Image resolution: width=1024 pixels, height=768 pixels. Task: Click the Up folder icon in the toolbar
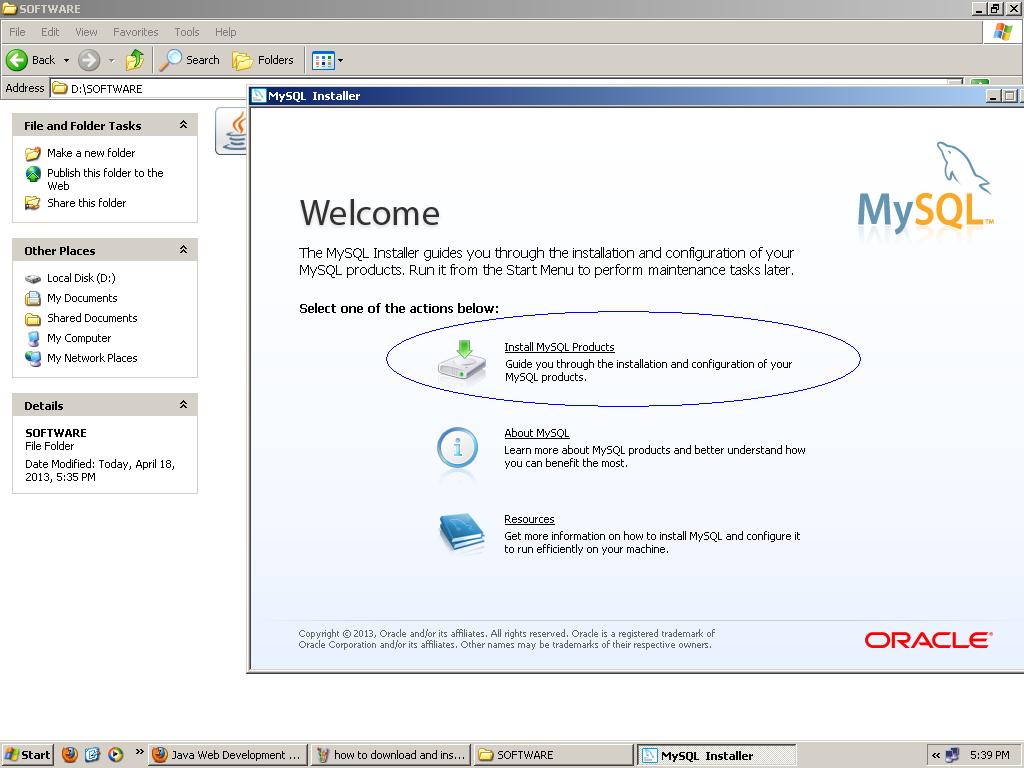click(135, 60)
